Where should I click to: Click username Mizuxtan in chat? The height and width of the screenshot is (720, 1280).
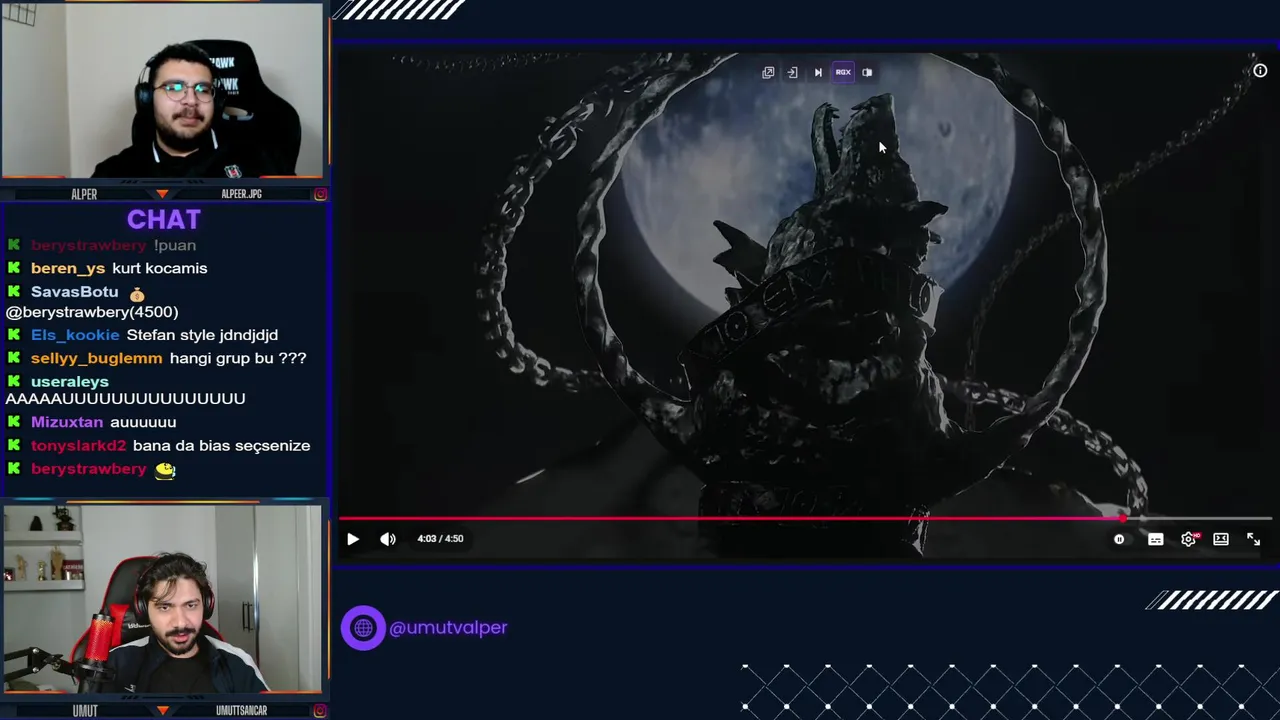tap(67, 422)
